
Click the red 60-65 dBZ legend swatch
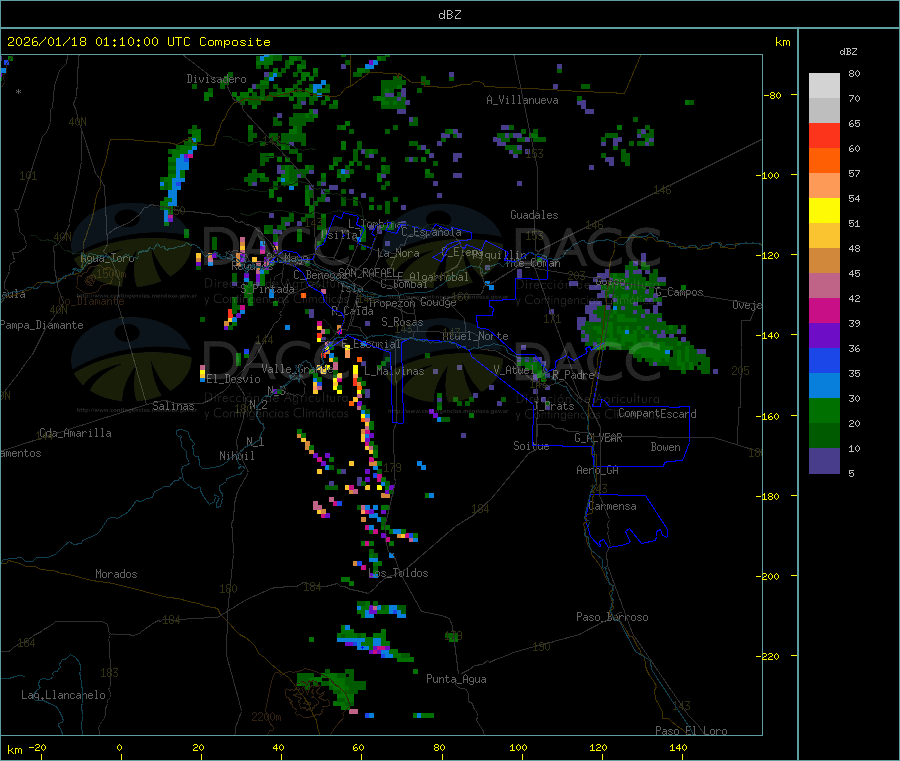pos(824,135)
